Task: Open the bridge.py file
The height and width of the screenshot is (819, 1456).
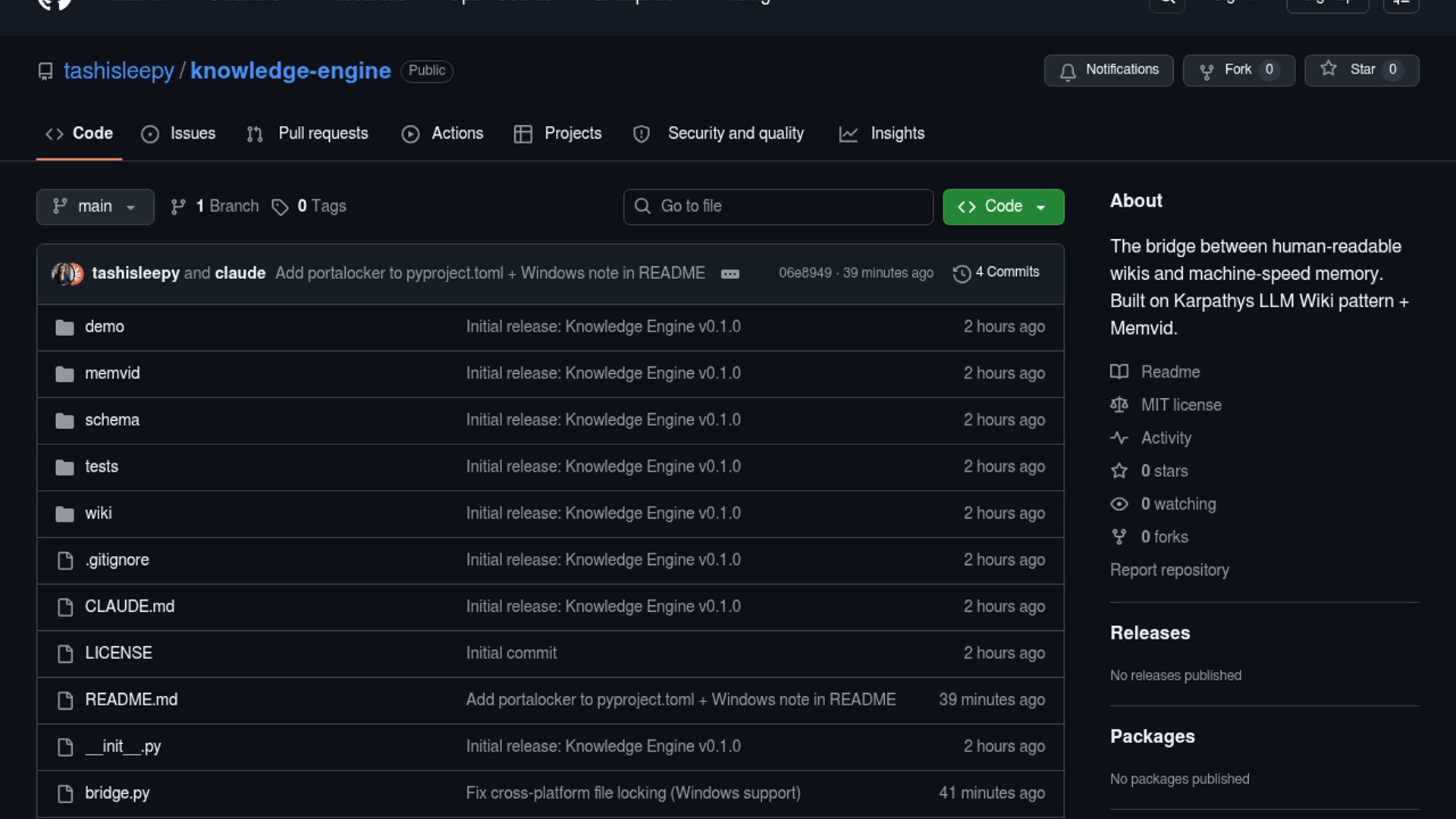Action: pos(117,793)
